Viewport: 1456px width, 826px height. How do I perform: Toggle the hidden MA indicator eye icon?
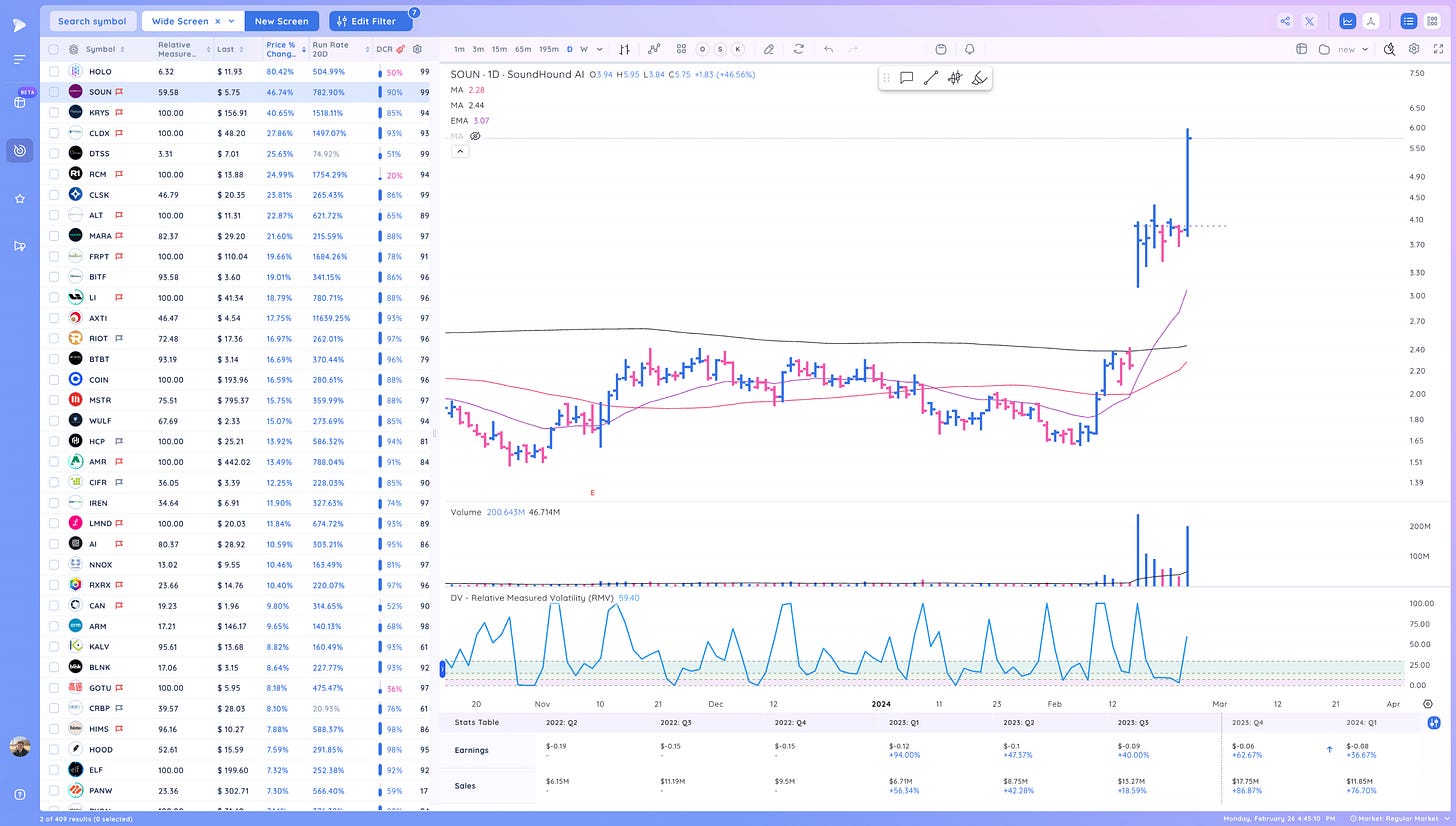point(476,135)
